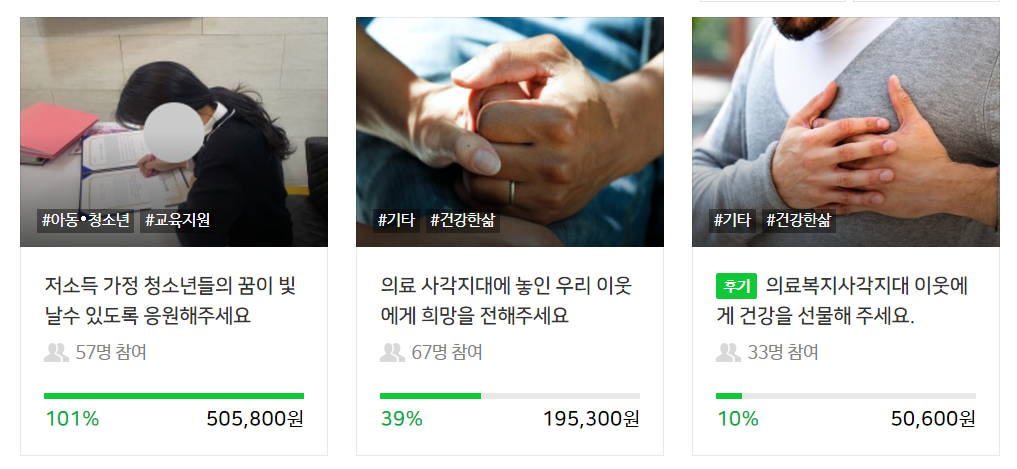Click the 505,800원 donation amount
Viewport: 1017px width, 469px height.
(x=255, y=419)
